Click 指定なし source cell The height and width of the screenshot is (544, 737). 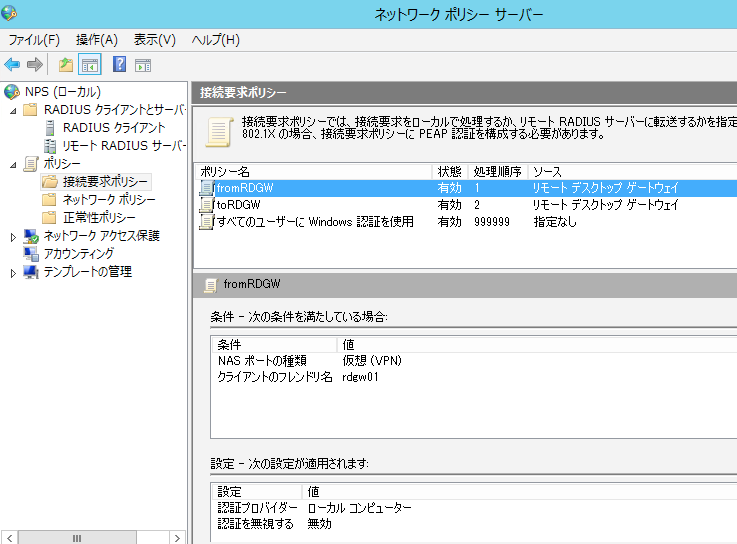[x=555, y=222]
